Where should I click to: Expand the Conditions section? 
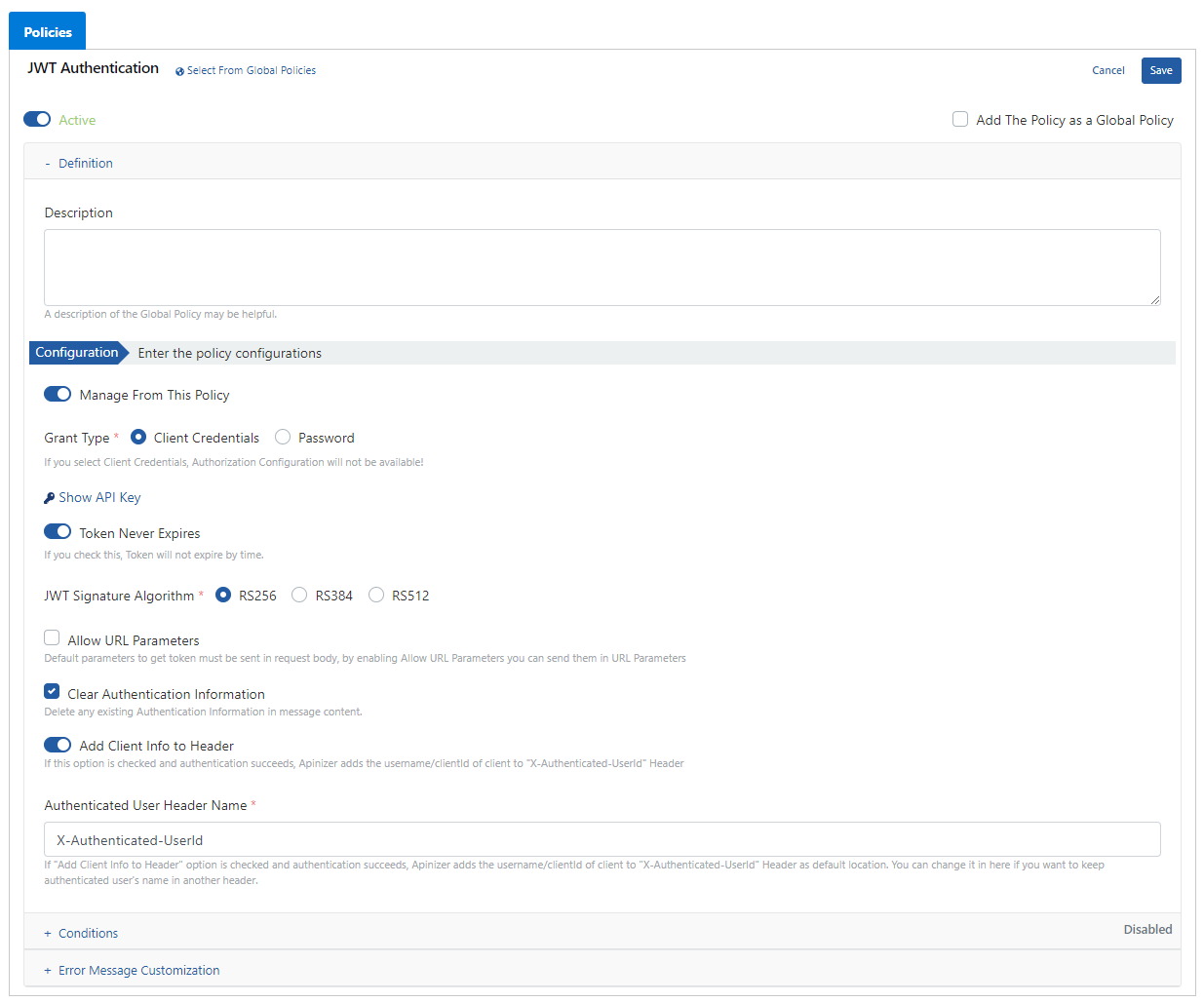click(88, 933)
